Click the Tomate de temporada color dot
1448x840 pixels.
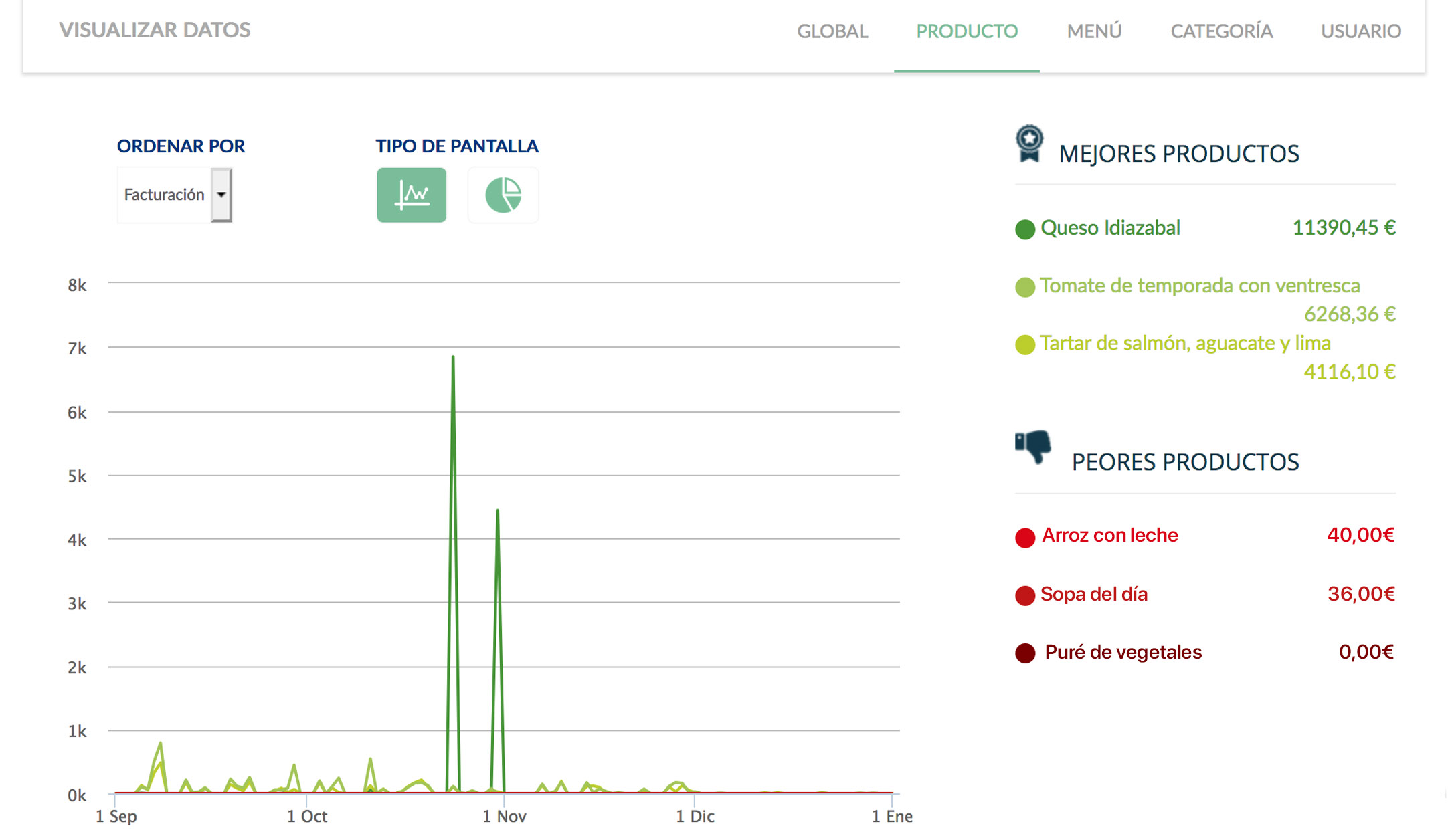point(1025,287)
